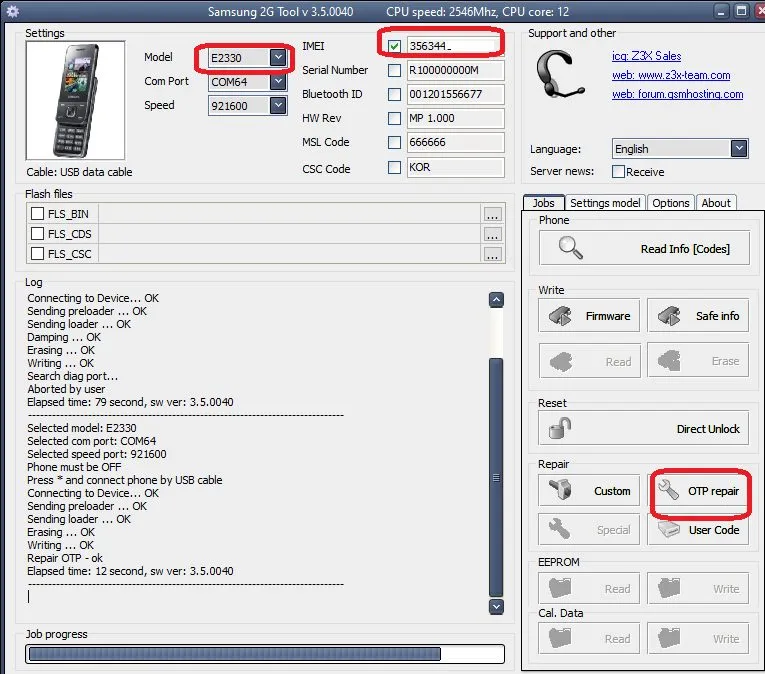Screen dimensions: 765x674
Task: Switch to the Jobs tab
Action: tap(544, 203)
